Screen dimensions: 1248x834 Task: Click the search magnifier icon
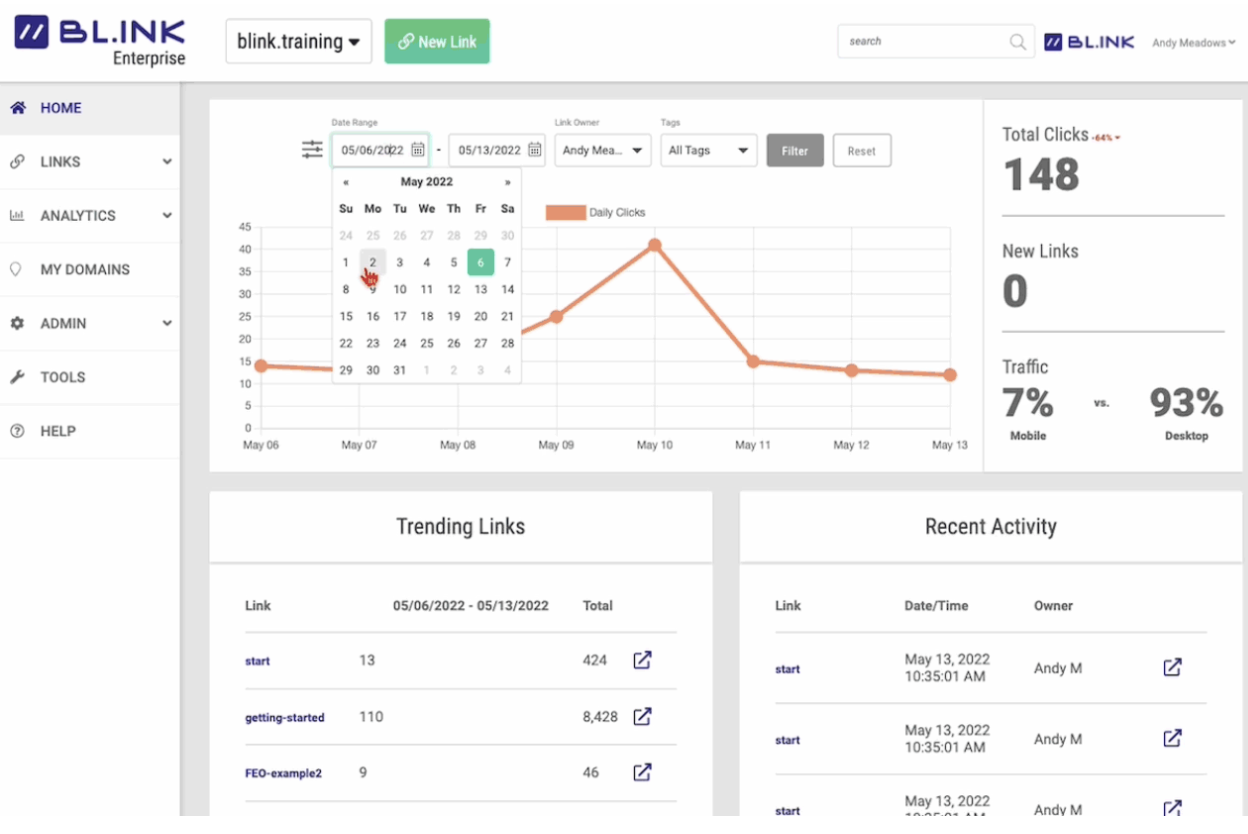1017,42
